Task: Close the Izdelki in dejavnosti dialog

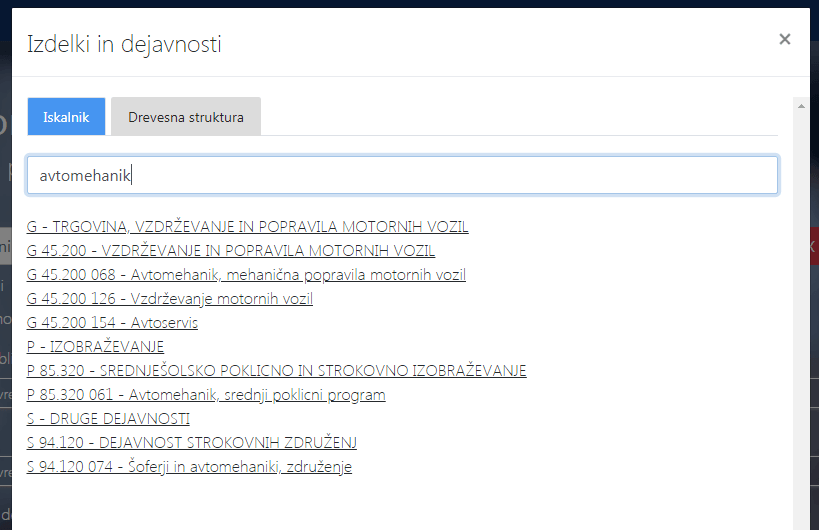Action: (784, 39)
